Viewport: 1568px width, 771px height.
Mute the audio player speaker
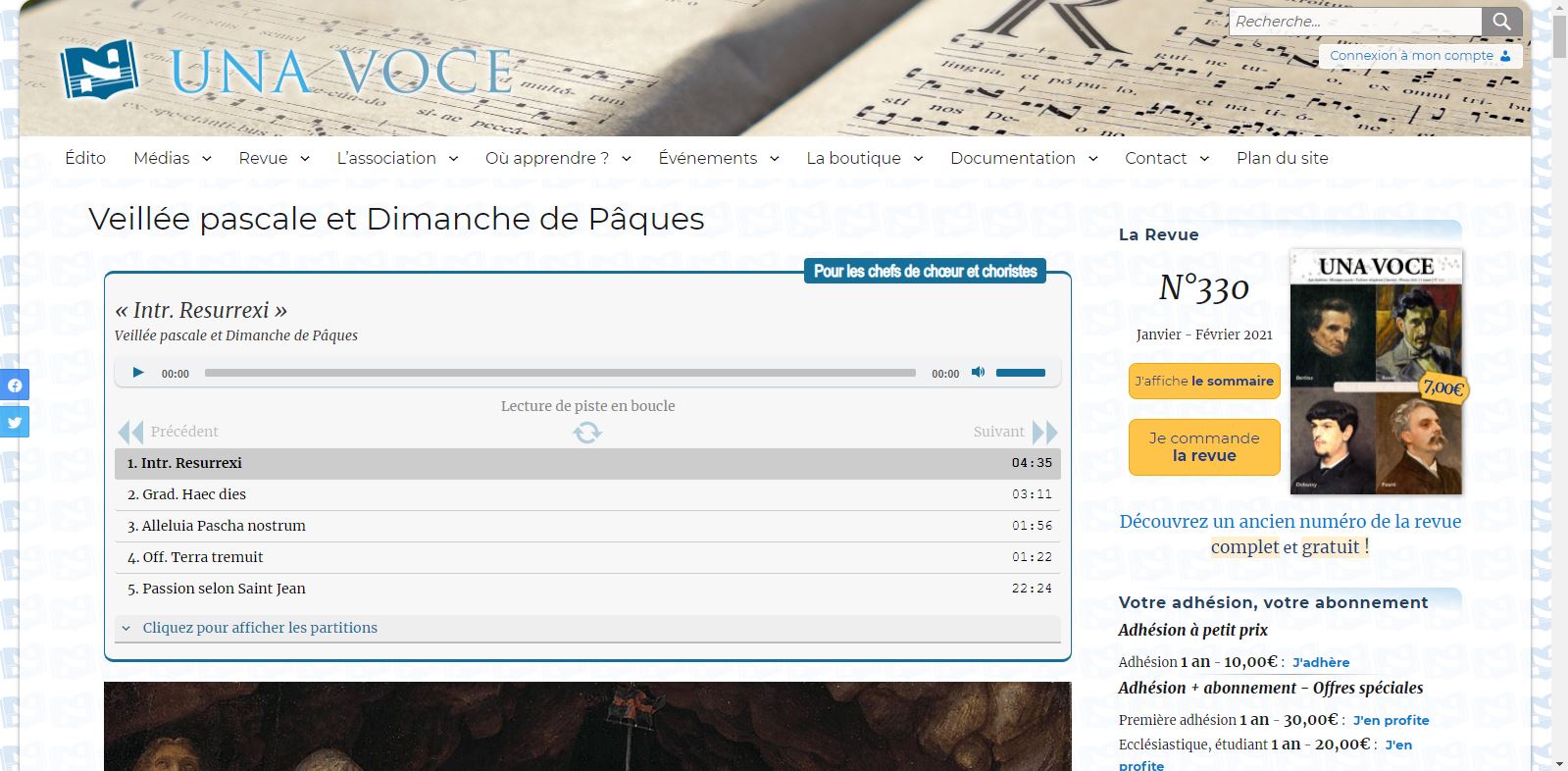[978, 373]
